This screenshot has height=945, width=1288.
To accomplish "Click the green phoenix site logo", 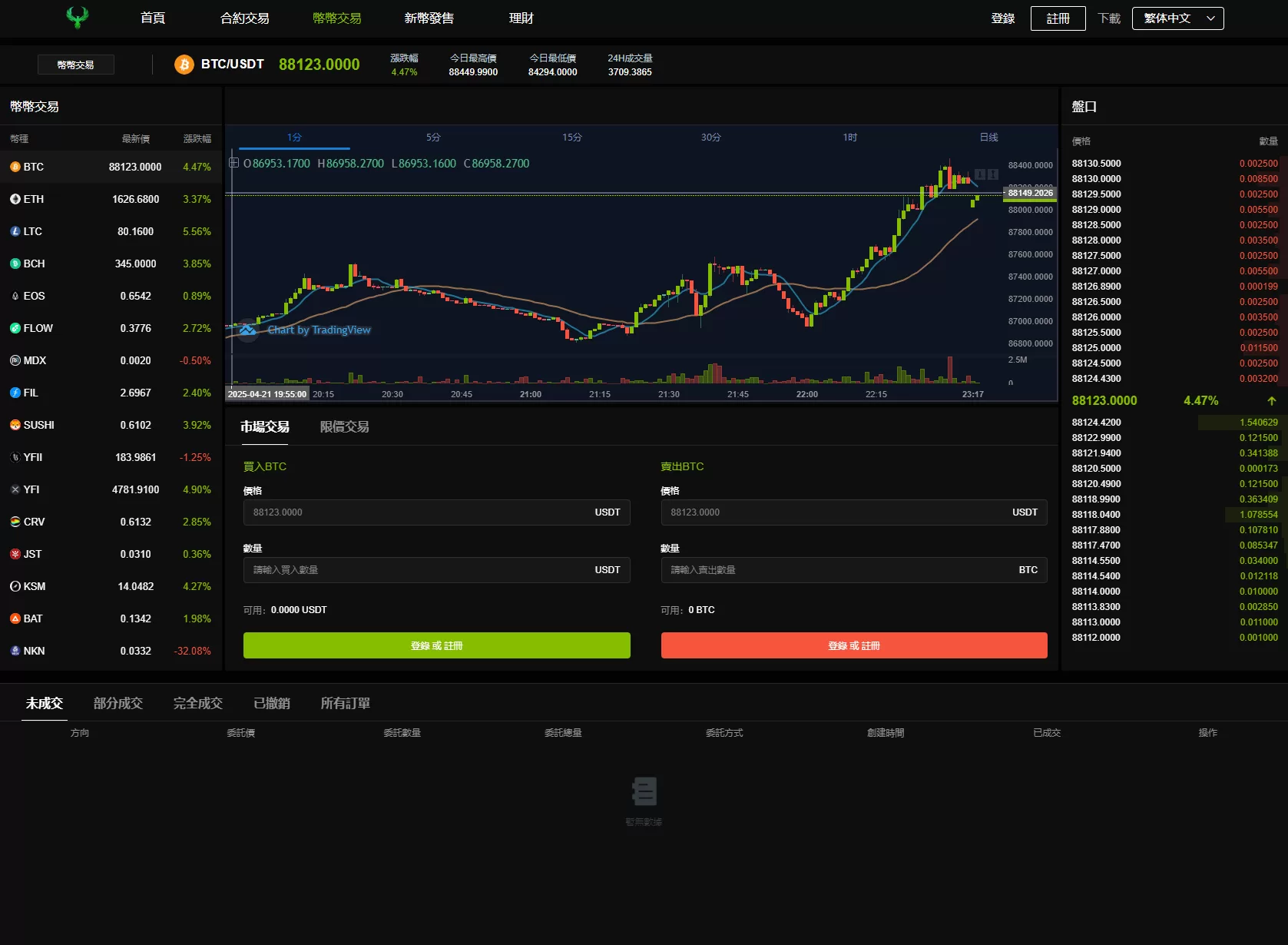I will (77, 18).
